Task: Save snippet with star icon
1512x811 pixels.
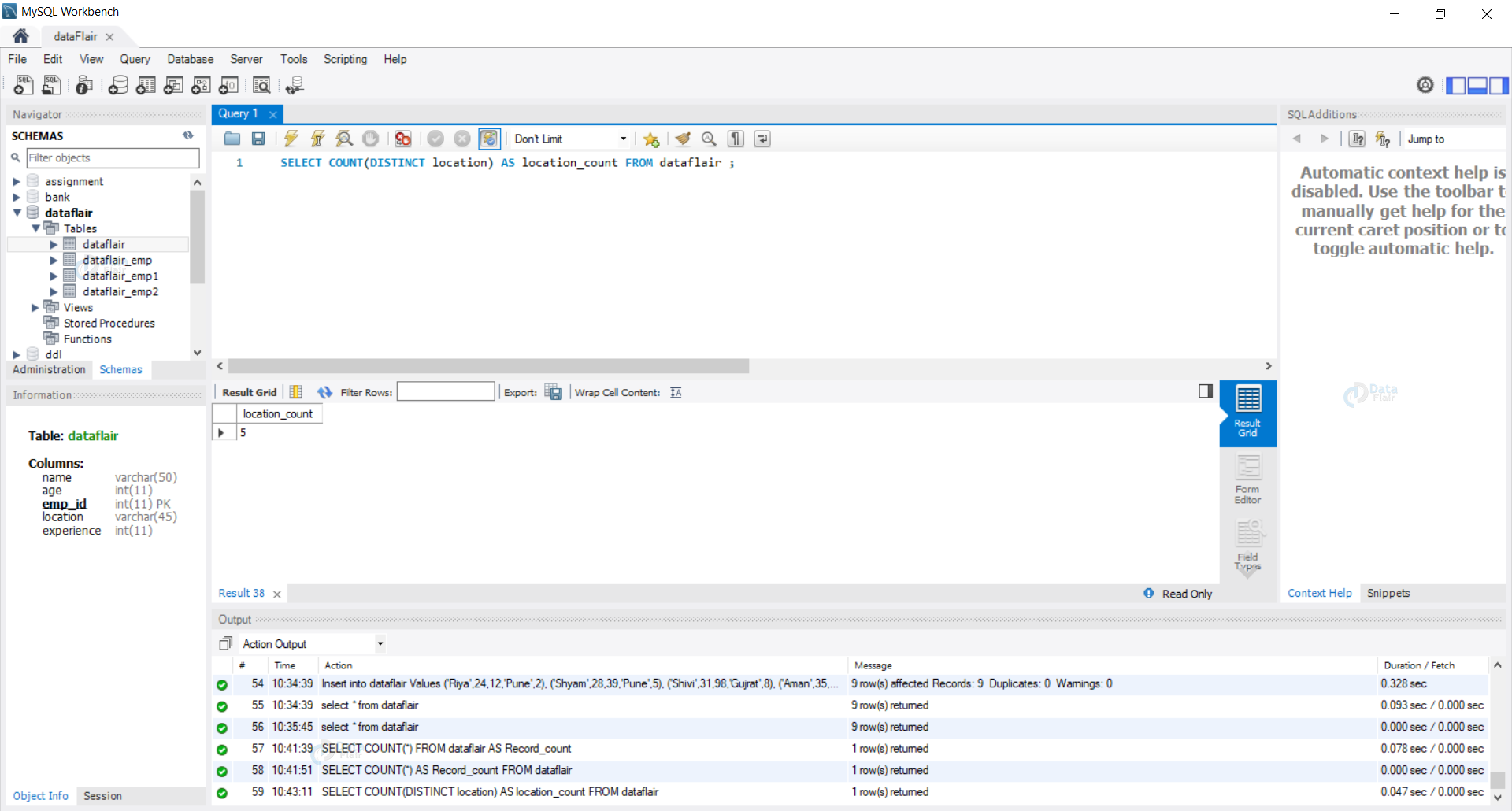Action: pyautogui.click(x=651, y=139)
